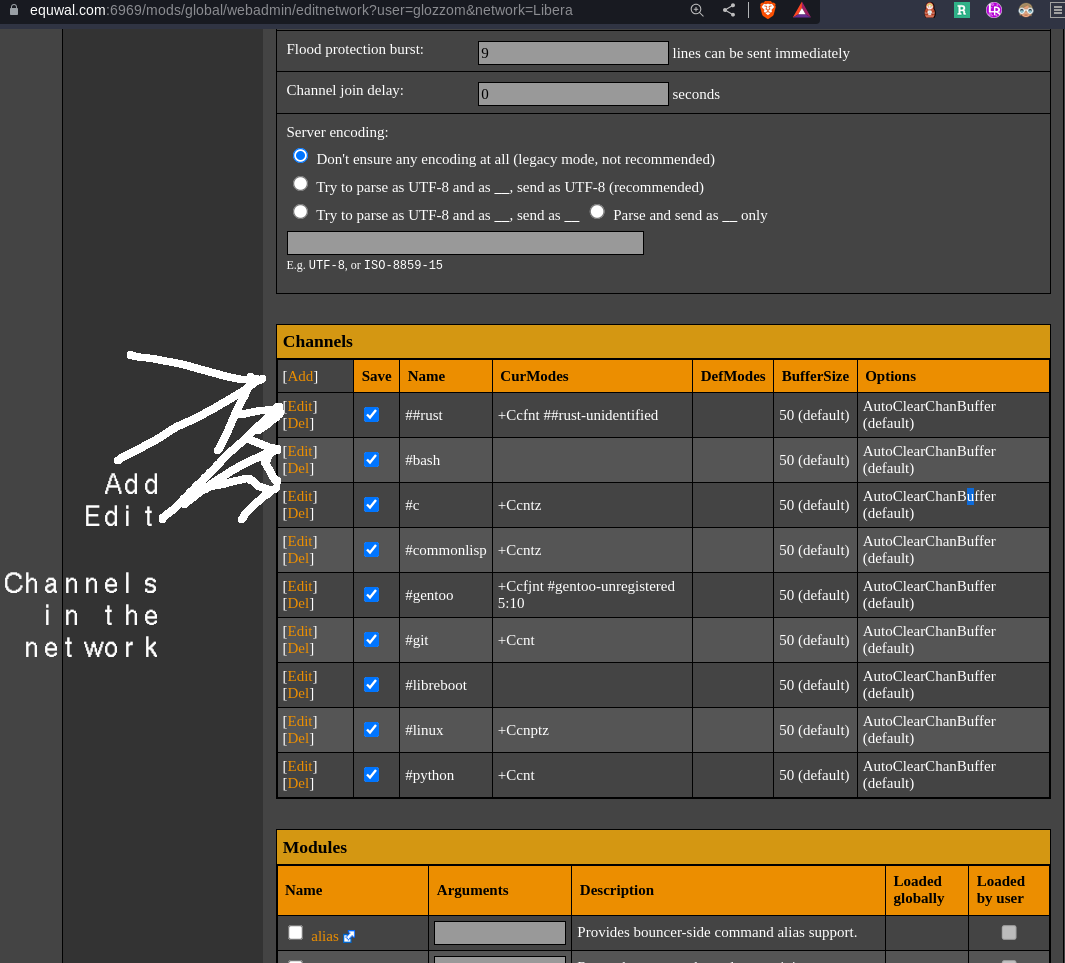The width and height of the screenshot is (1065, 963).
Task: Select UTF-8 recommended encoding radio option
Action: coord(300,184)
